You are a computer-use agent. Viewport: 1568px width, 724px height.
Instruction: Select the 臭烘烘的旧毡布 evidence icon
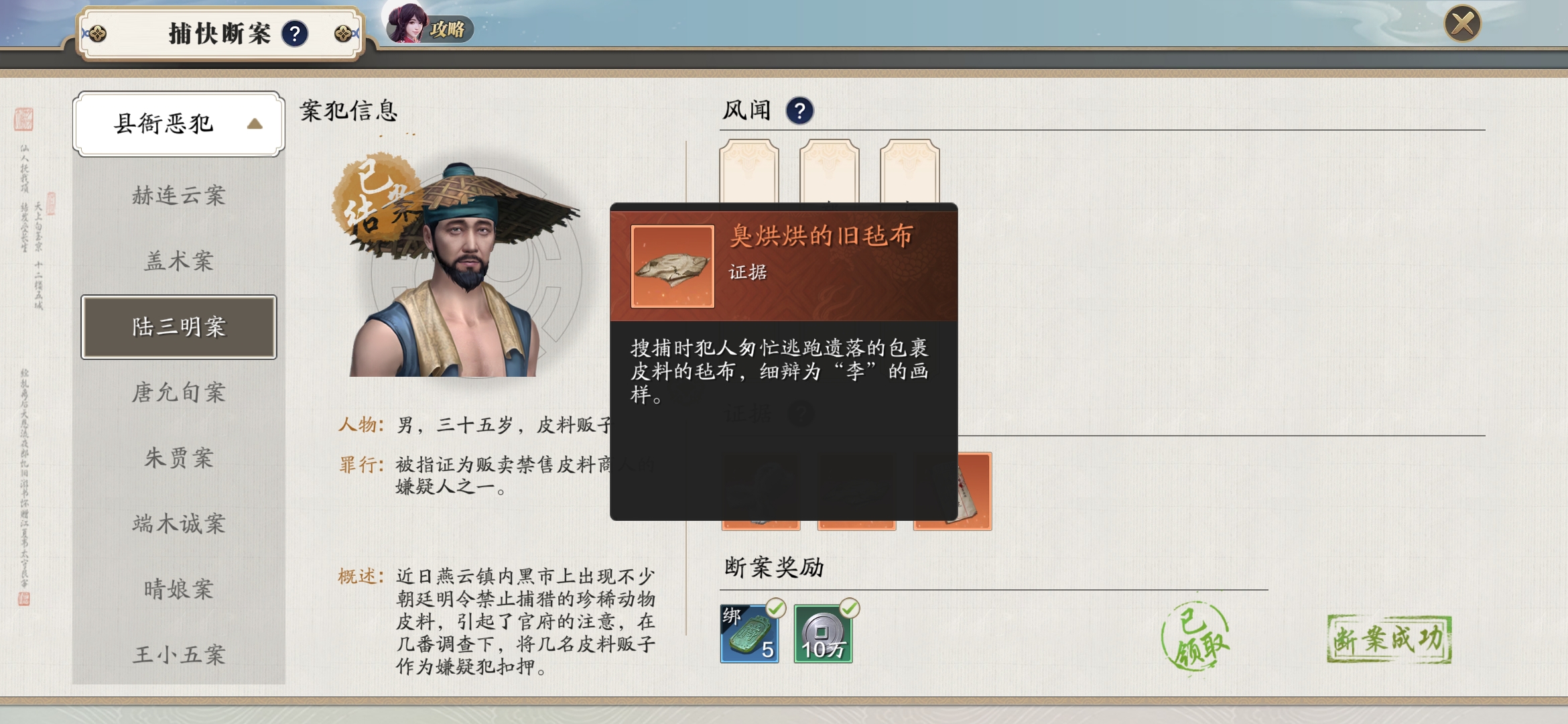(x=673, y=266)
